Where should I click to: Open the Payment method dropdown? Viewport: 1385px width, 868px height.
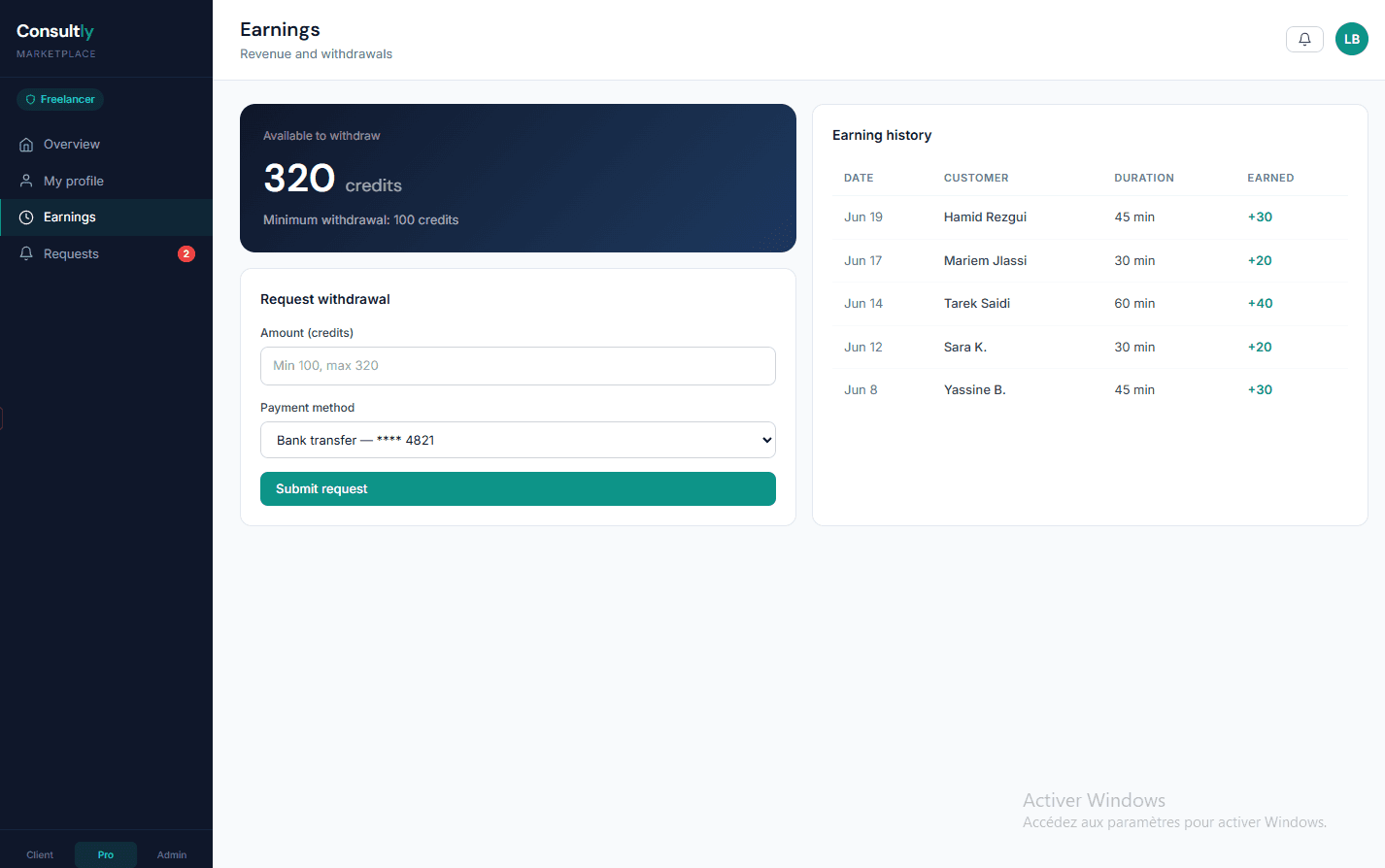pyautogui.click(x=518, y=440)
